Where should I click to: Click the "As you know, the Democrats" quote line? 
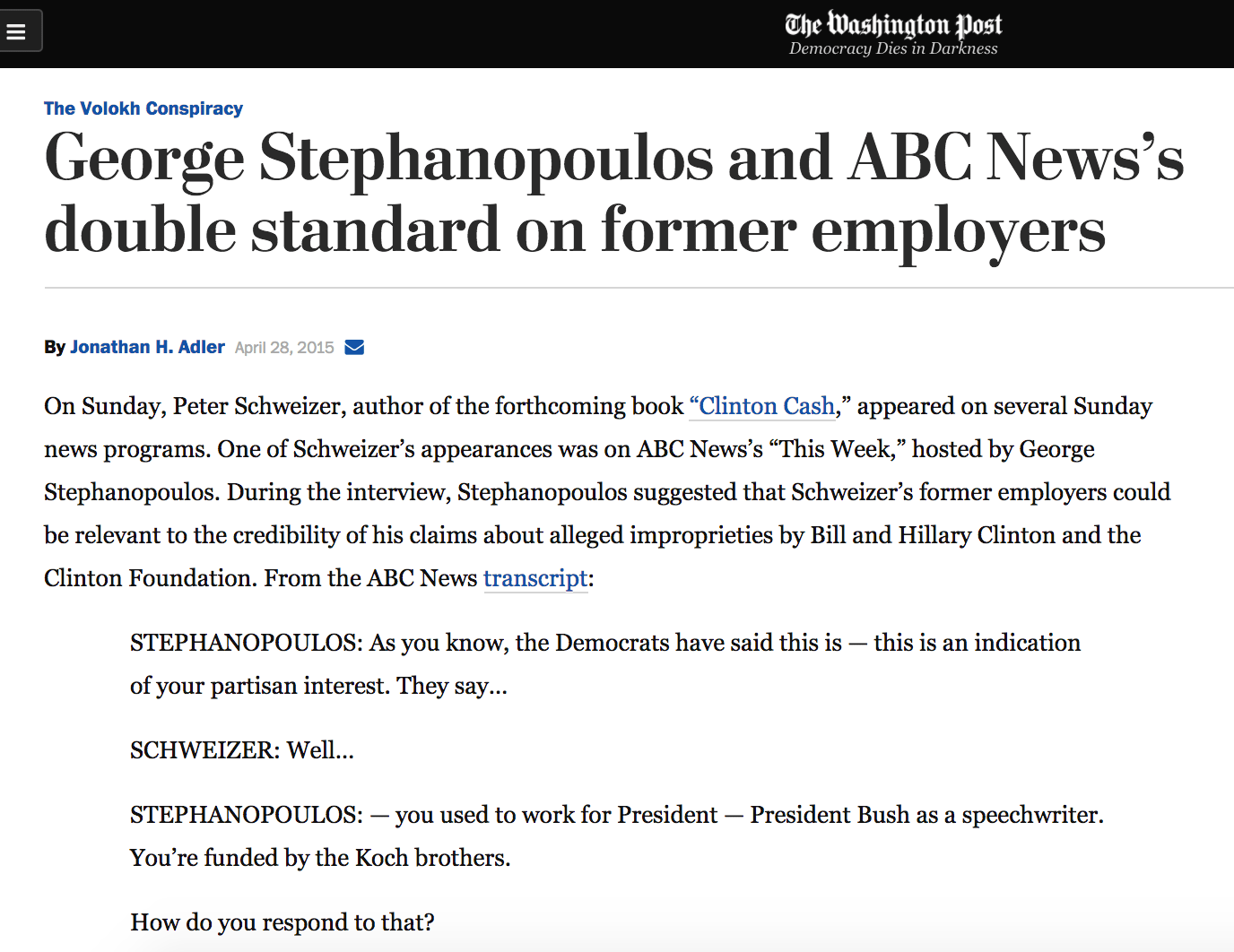coord(605,643)
